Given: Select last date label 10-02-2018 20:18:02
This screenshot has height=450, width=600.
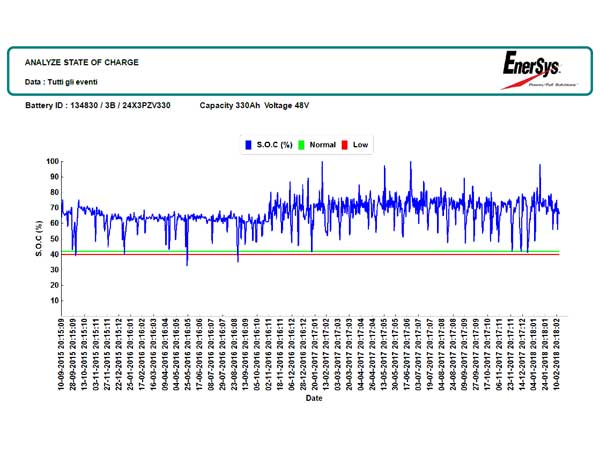Looking at the screenshot, I should click(558, 353).
